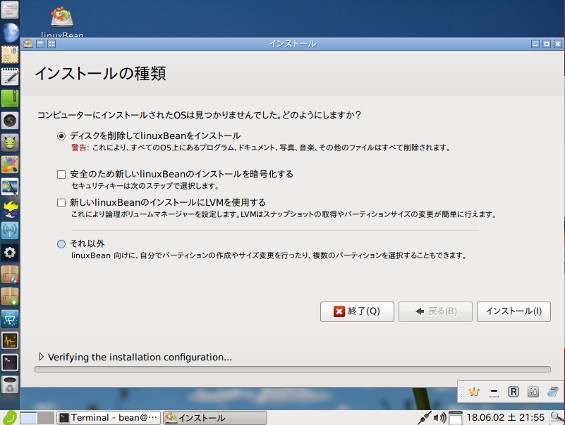The width and height of the screenshot is (565, 425).
Task: Launch the terminal dock icon
Action: [10, 363]
